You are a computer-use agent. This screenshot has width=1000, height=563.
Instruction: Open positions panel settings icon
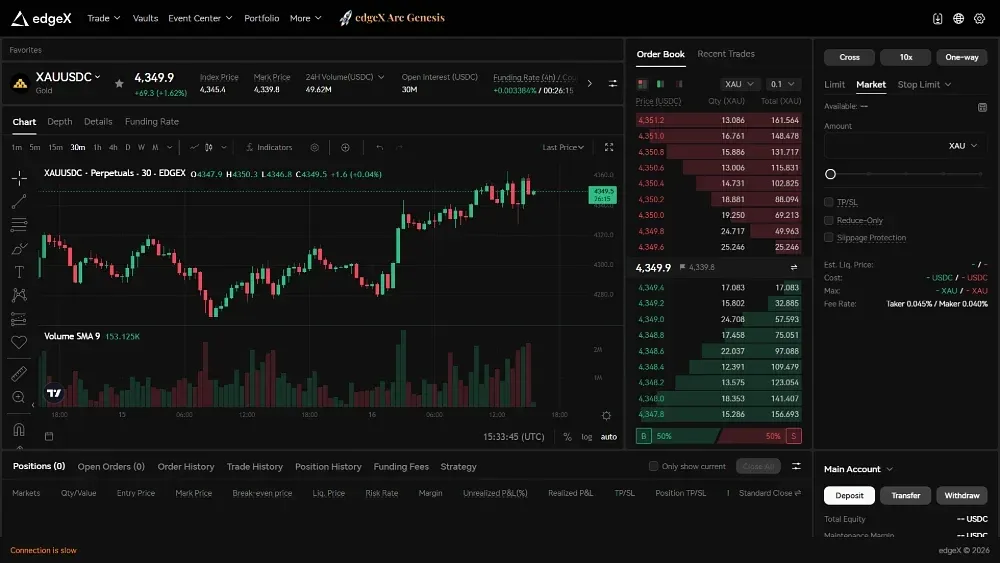(797, 466)
